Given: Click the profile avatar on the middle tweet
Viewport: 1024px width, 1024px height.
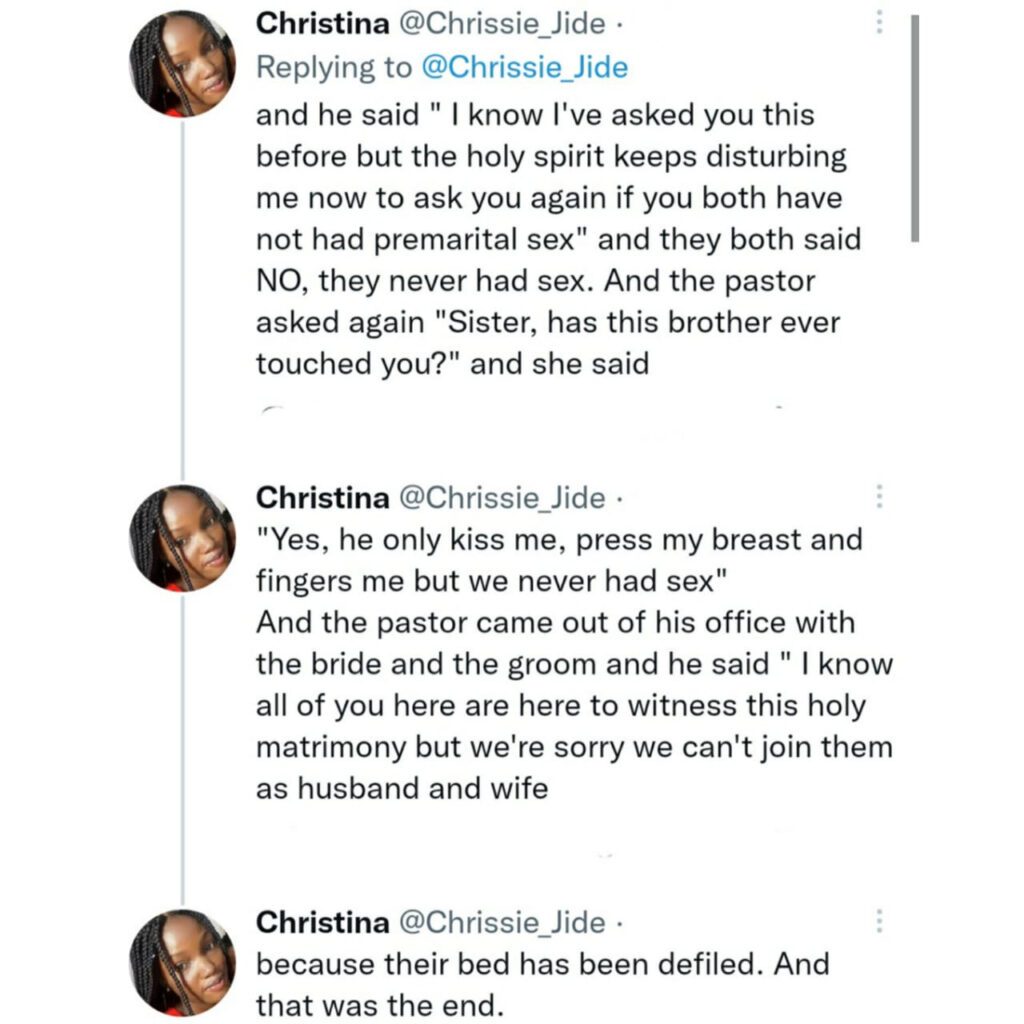Looking at the screenshot, I should [x=183, y=538].
